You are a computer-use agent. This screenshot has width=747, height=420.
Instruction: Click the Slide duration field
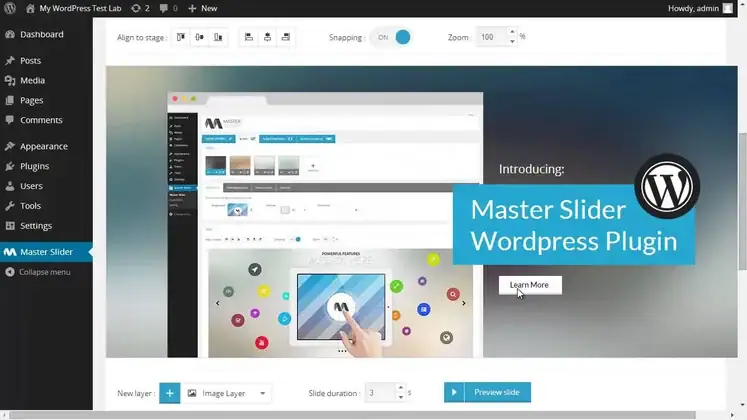point(380,393)
